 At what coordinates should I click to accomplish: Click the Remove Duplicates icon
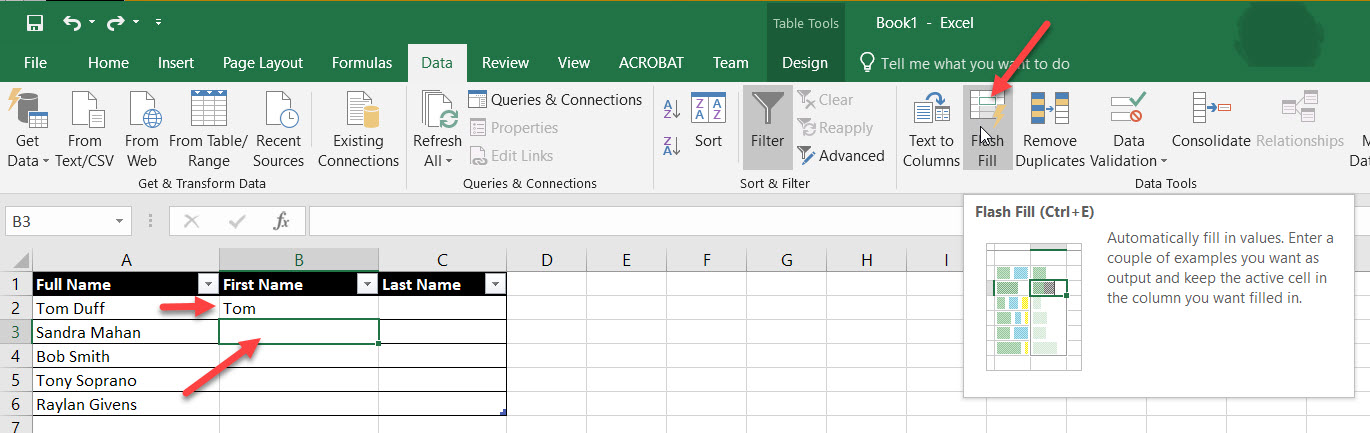(x=1049, y=110)
